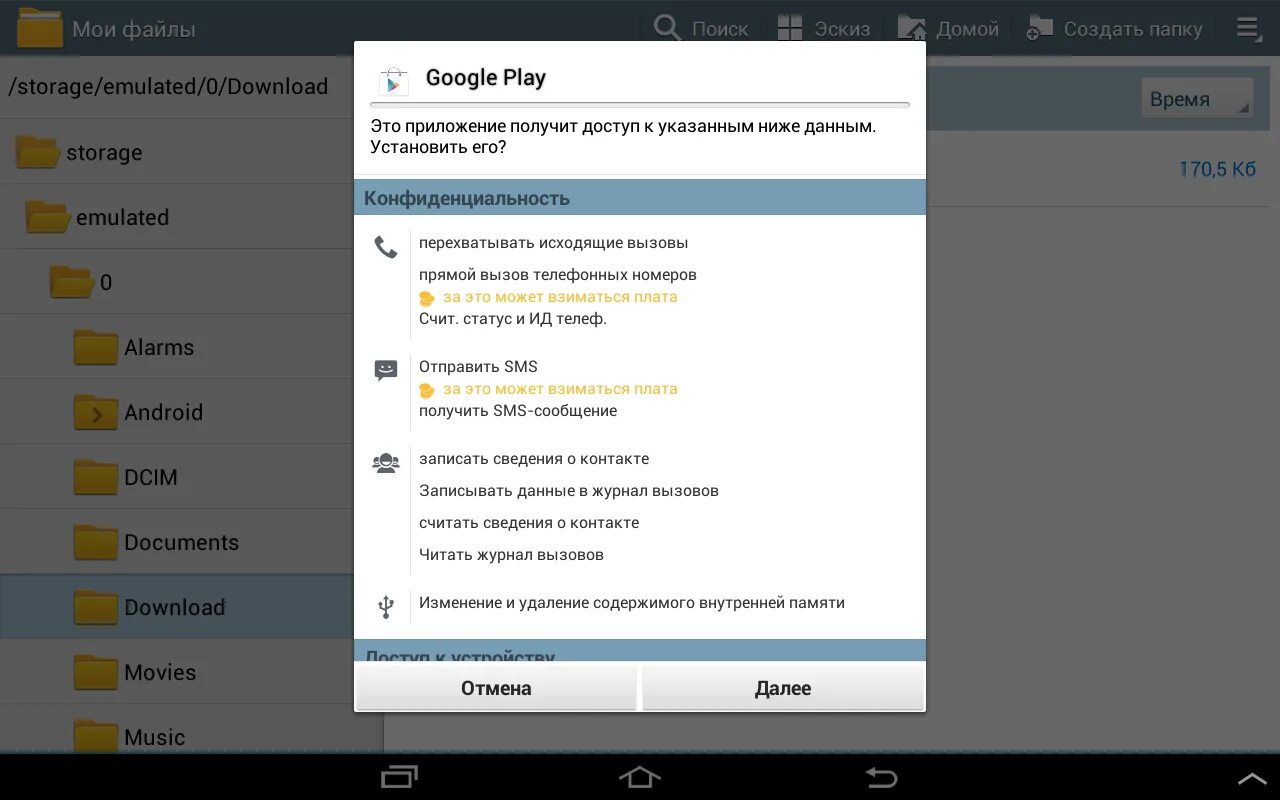Open the Movies folder
This screenshot has width=1280, height=800.
click(x=177, y=672)
